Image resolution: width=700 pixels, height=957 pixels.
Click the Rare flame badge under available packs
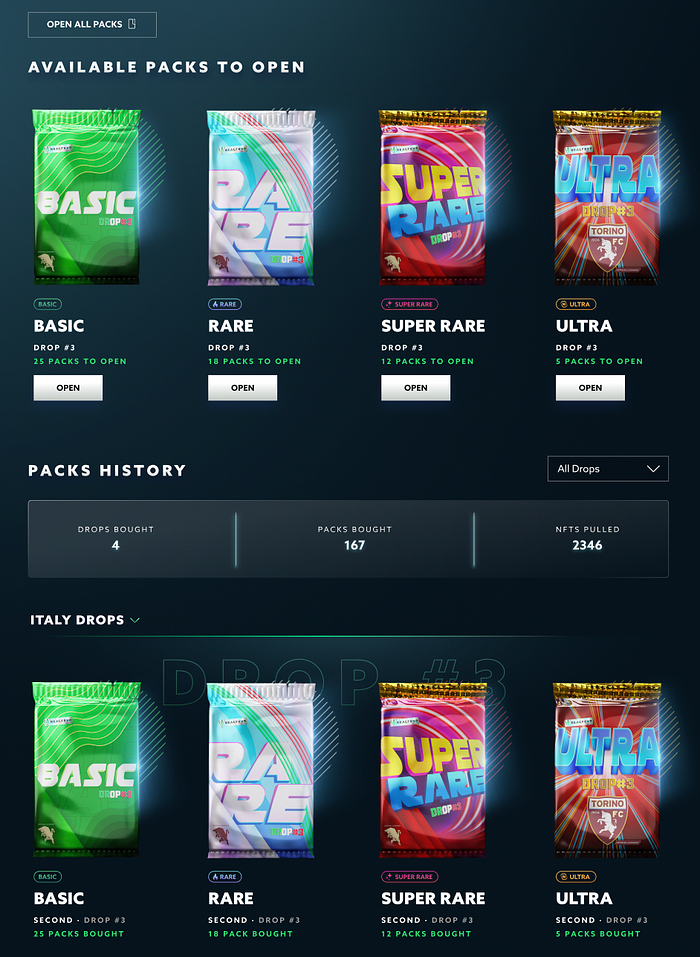click(225, 304)
